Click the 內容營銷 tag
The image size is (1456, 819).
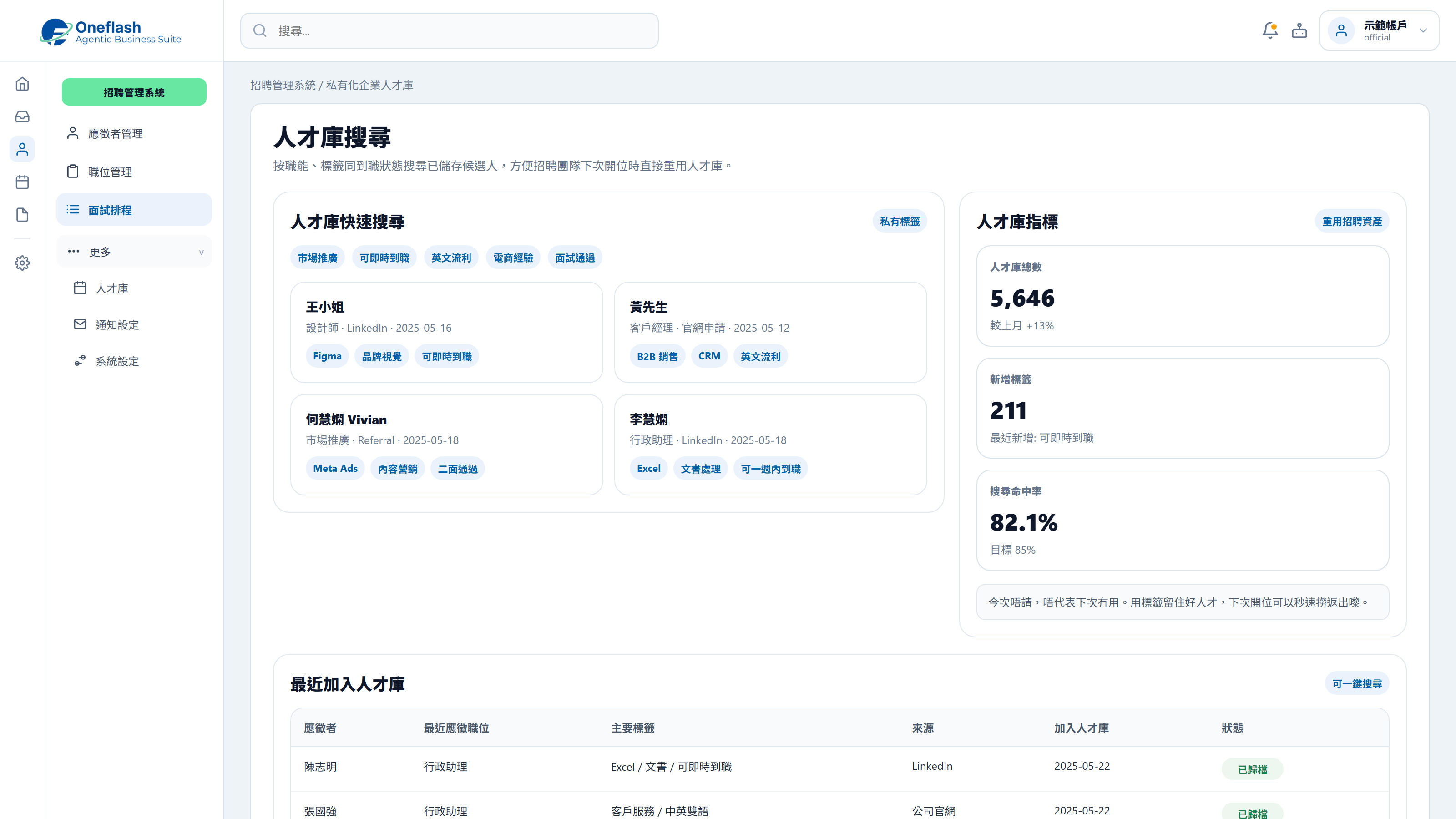[x=397, y=469]
